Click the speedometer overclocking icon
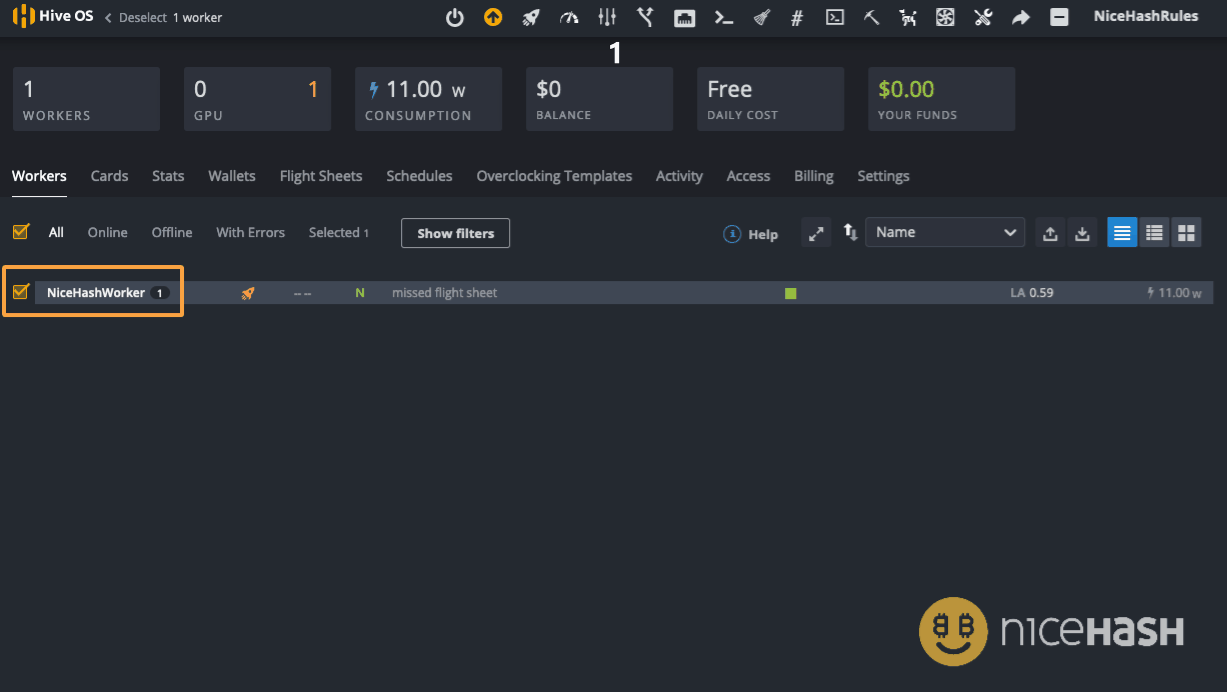1227x692 pixels. (x=568, y=16)
